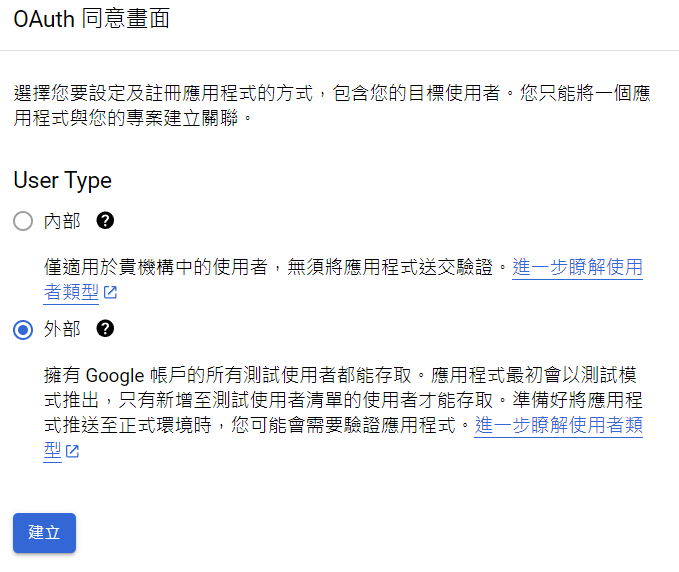The height and width of the screenshot is (572, 679).
Task: Click the OAuth 同意畫面 page title
Action: (x=91, y=19)
